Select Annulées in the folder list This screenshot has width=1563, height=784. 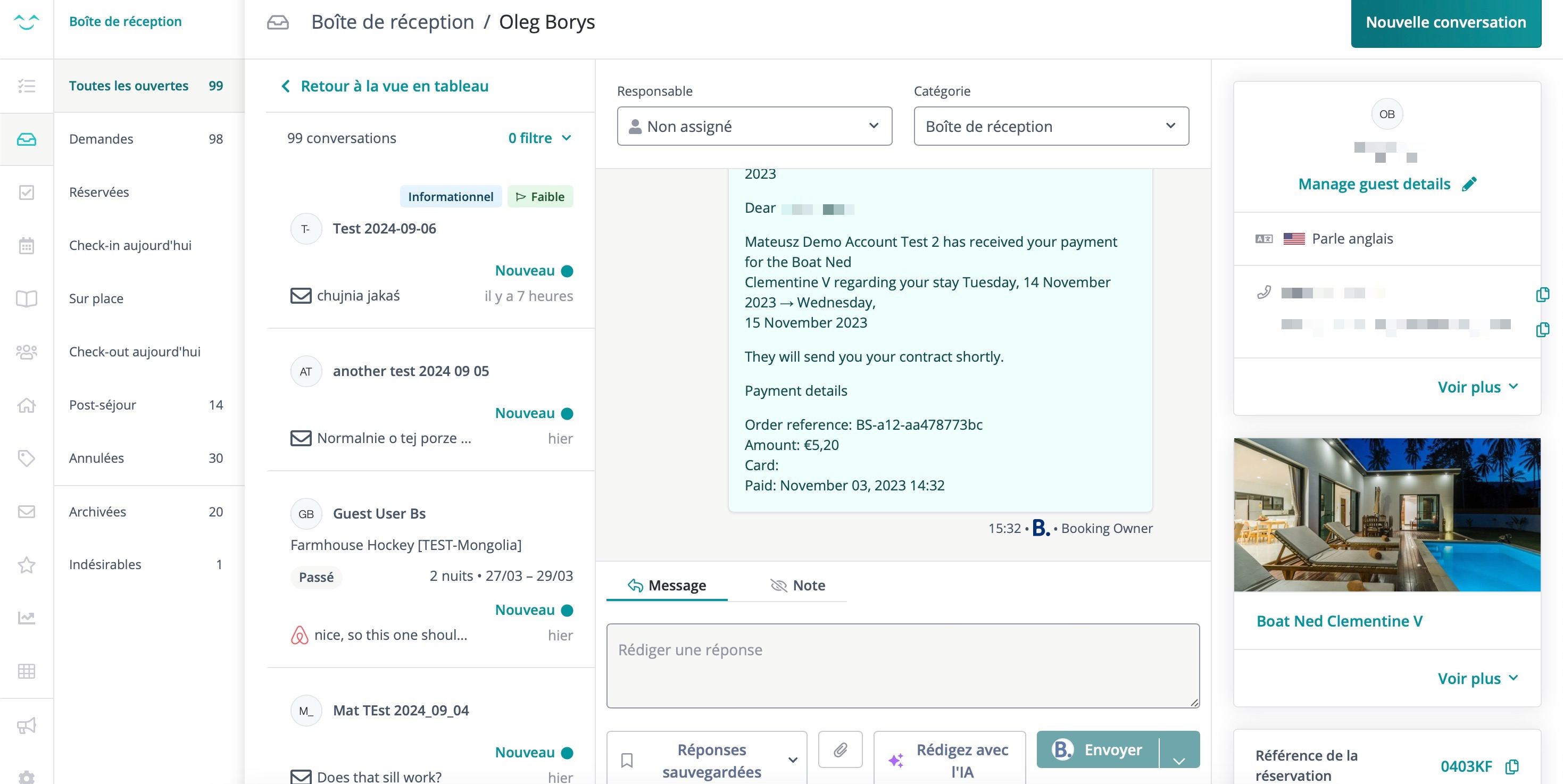96,458
